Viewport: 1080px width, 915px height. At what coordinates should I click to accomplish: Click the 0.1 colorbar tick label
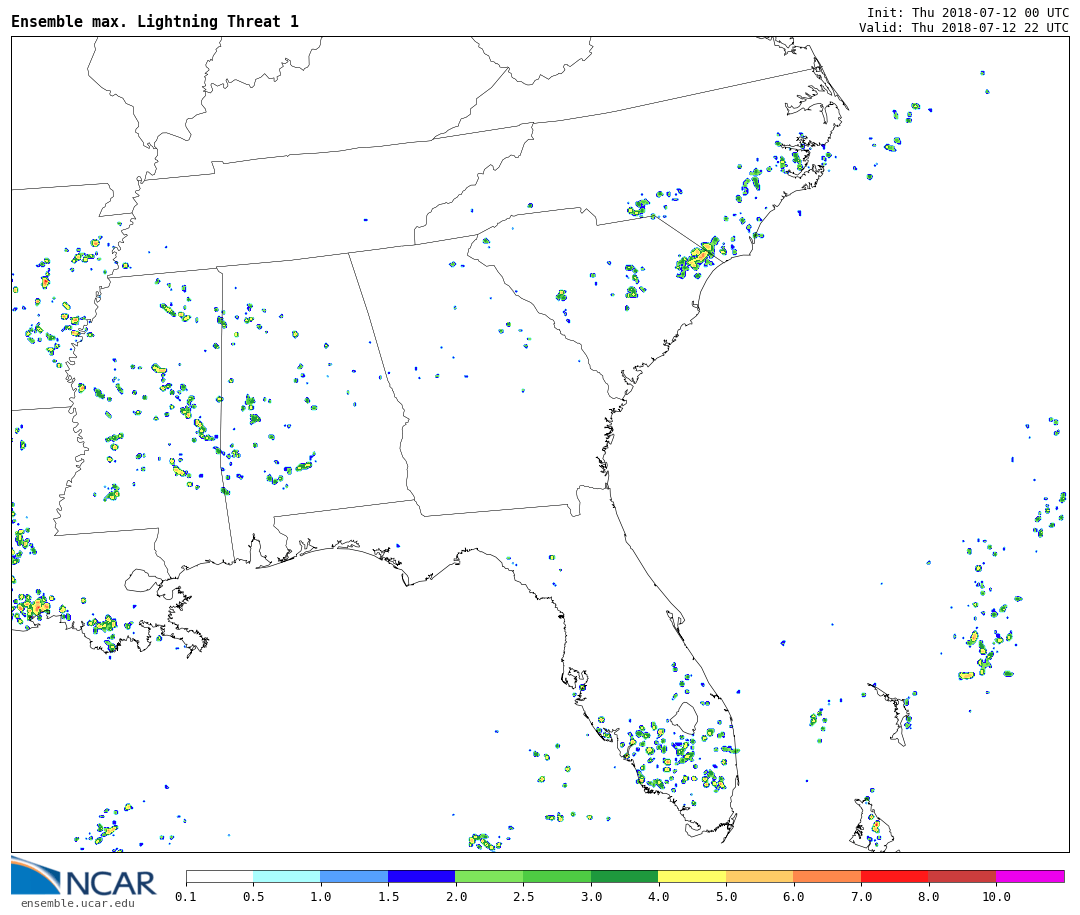[186, 897]
